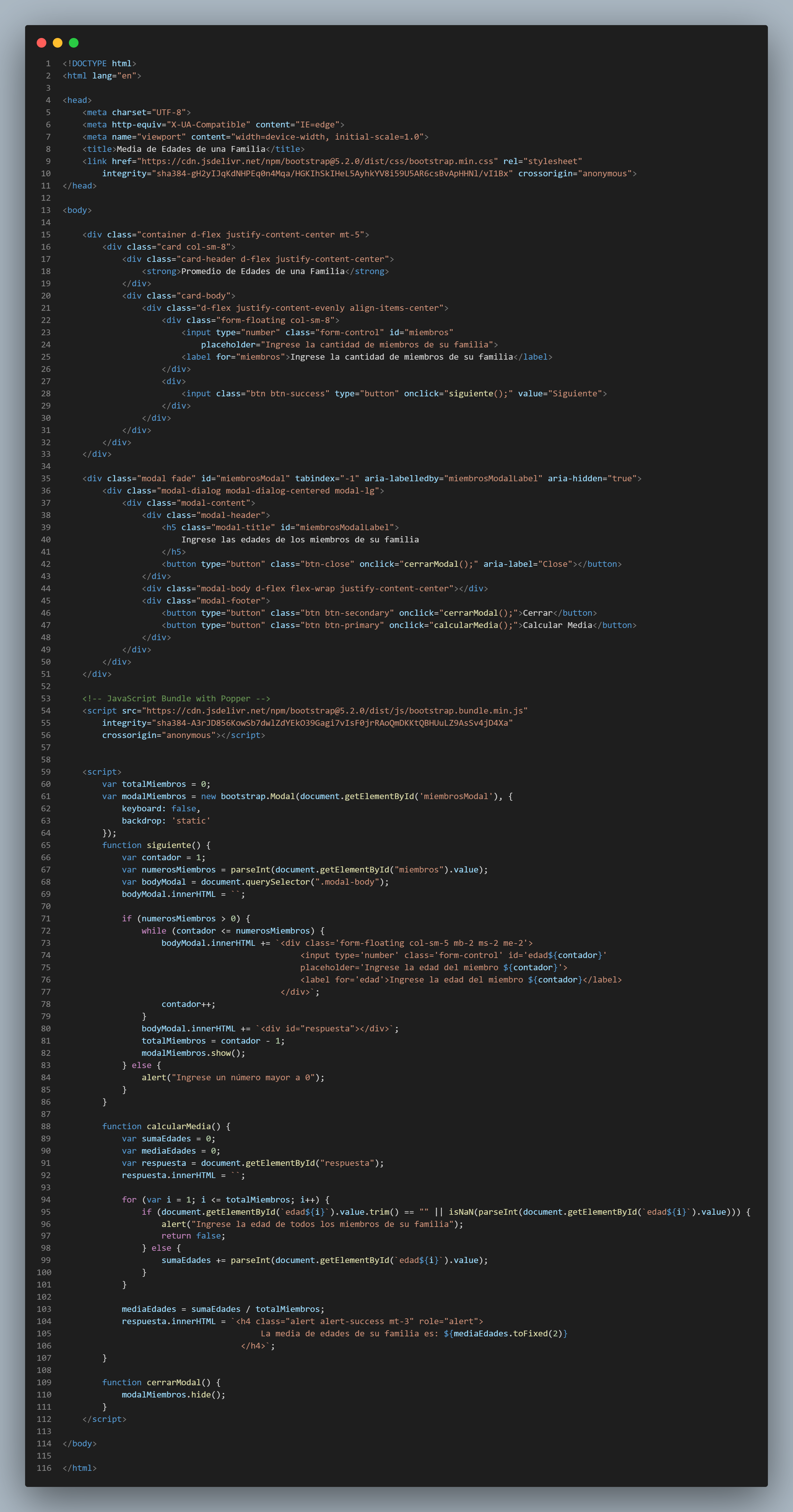Click the h5 'modal-title' line

(280, 527)
